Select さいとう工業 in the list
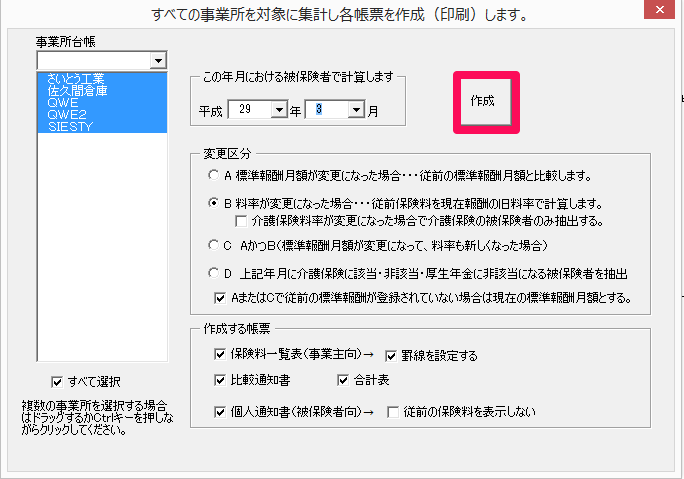 (102, 79)
